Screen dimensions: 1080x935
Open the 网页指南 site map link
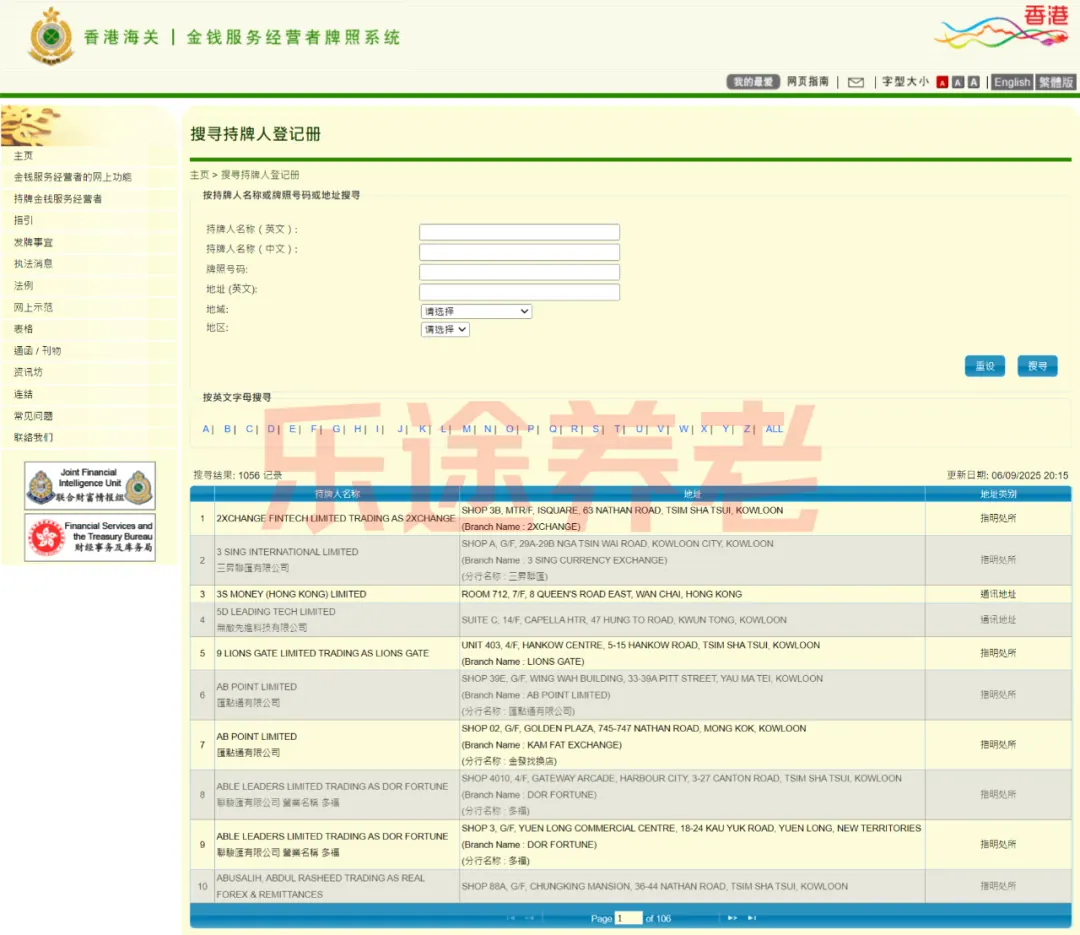point(807,81)
